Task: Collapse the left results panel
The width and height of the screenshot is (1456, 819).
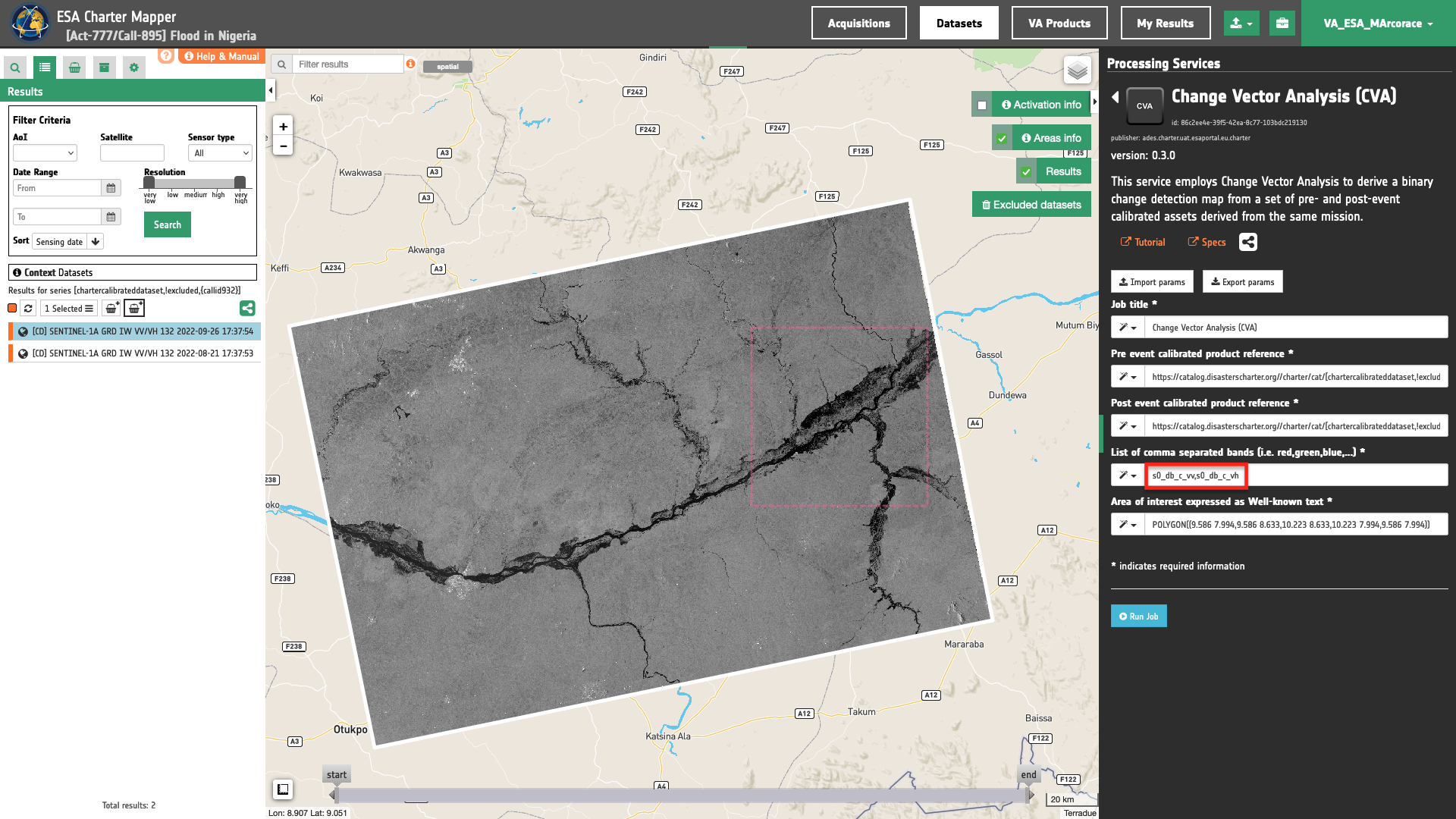Action: (x=271, y=91)
